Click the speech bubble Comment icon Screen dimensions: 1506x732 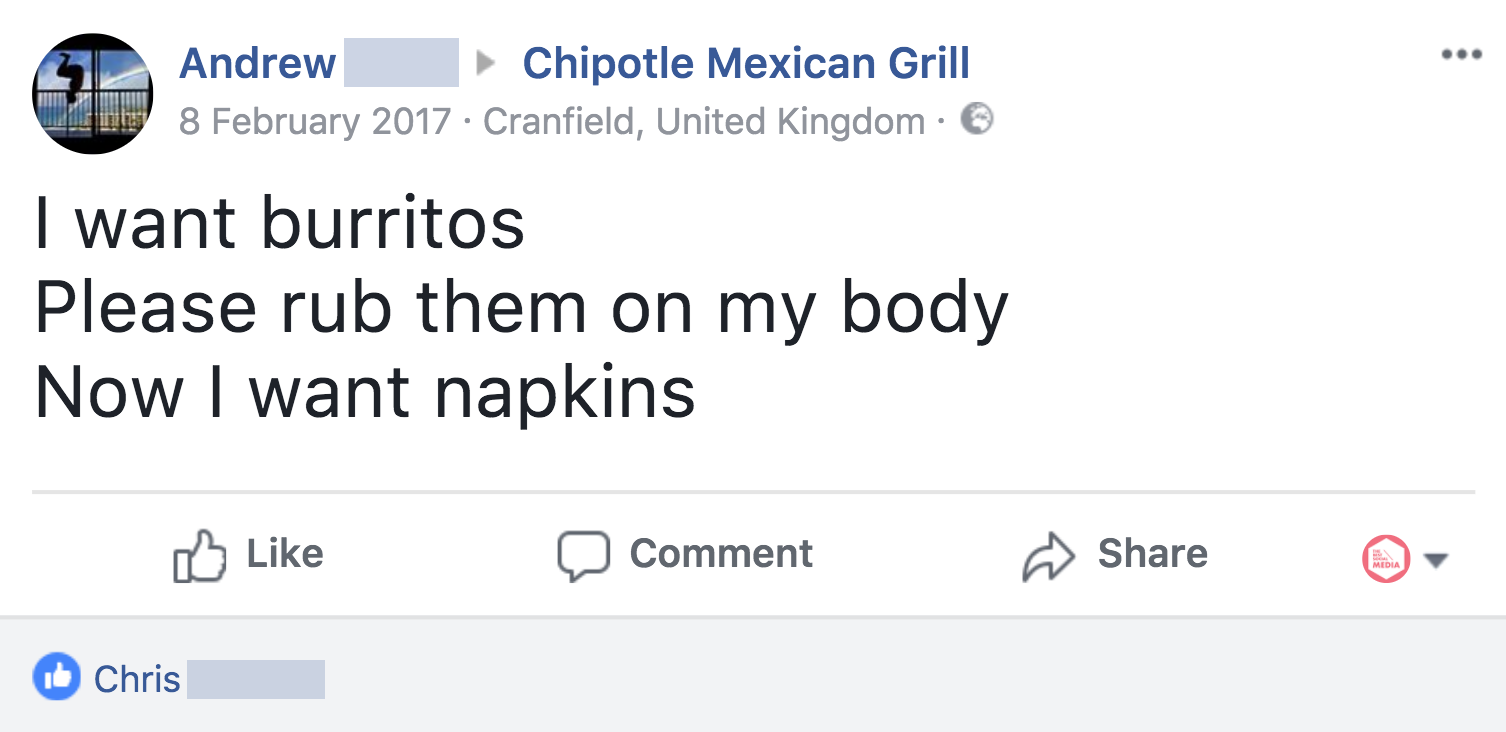pos(583,555)
